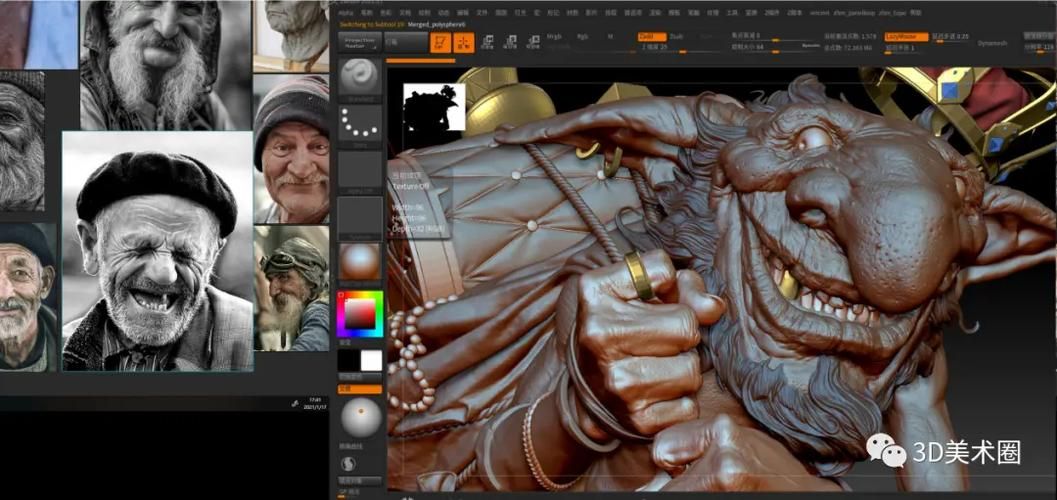The height and width of the screenshot is (500, 1057).
Task: Select the laughing man in beret reference photo
Action: tap(158, 251)
